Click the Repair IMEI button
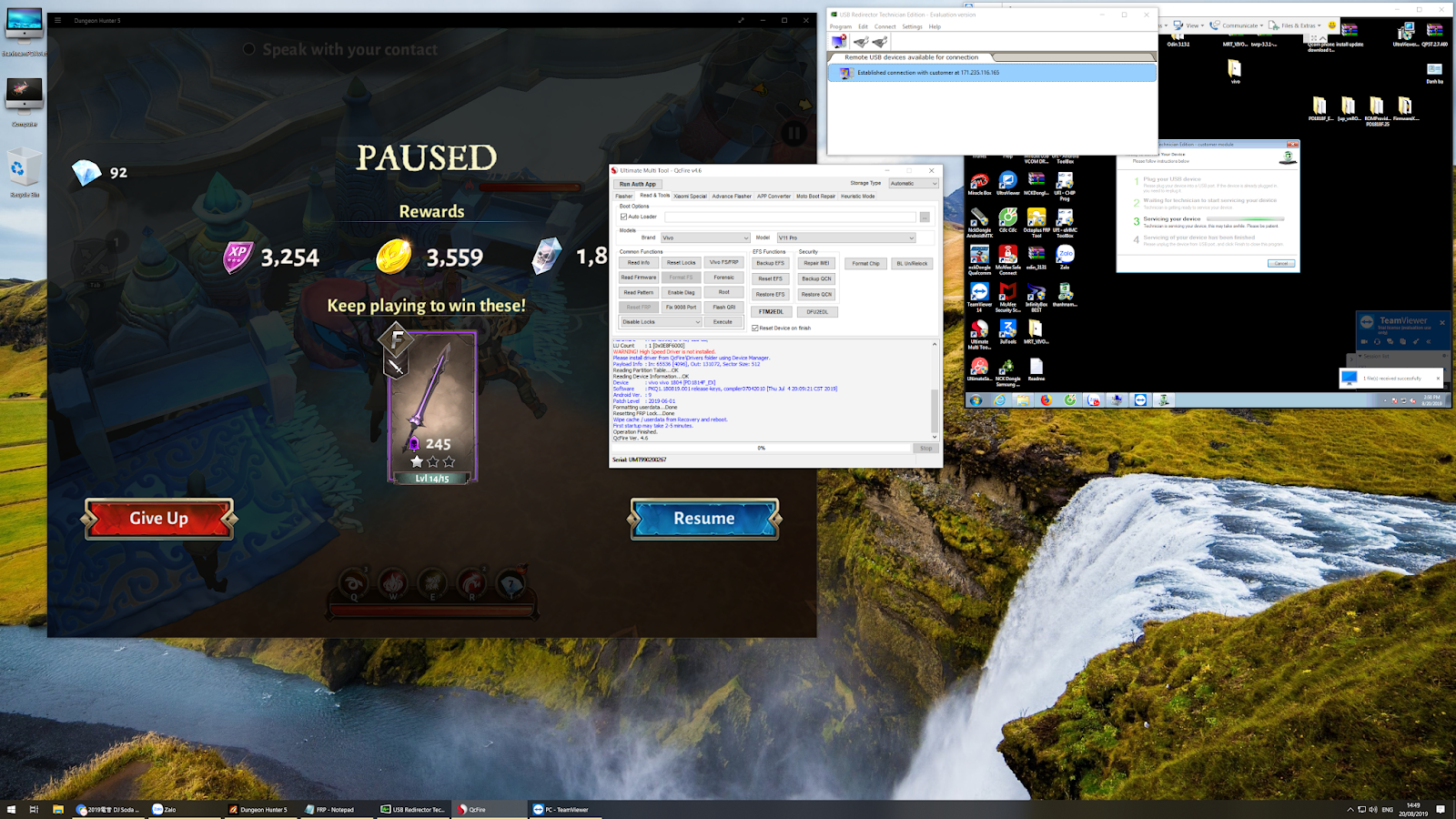 816,264
